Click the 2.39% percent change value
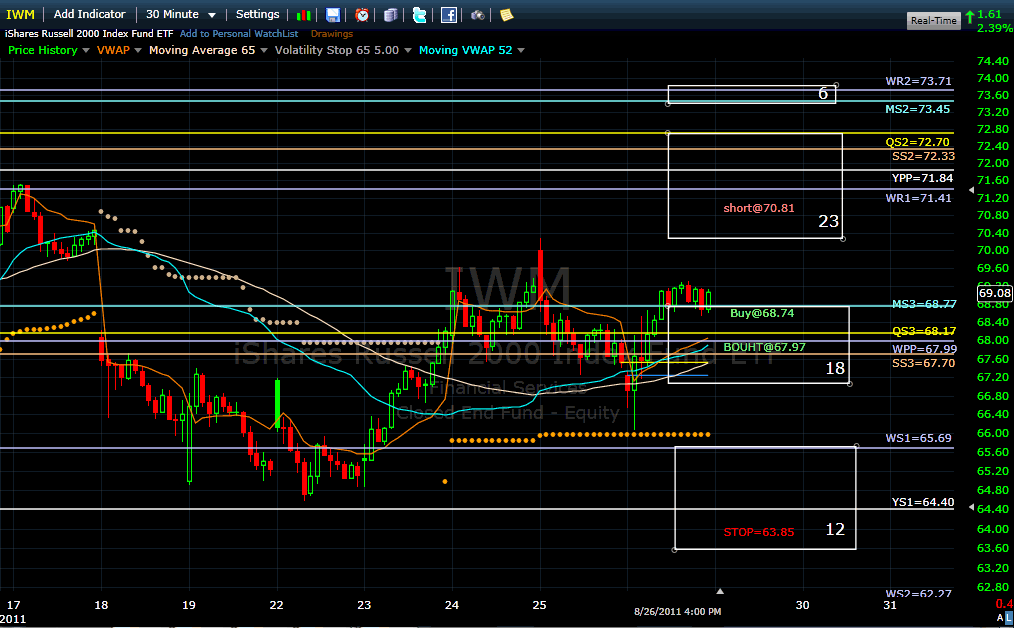 [995, 28]
